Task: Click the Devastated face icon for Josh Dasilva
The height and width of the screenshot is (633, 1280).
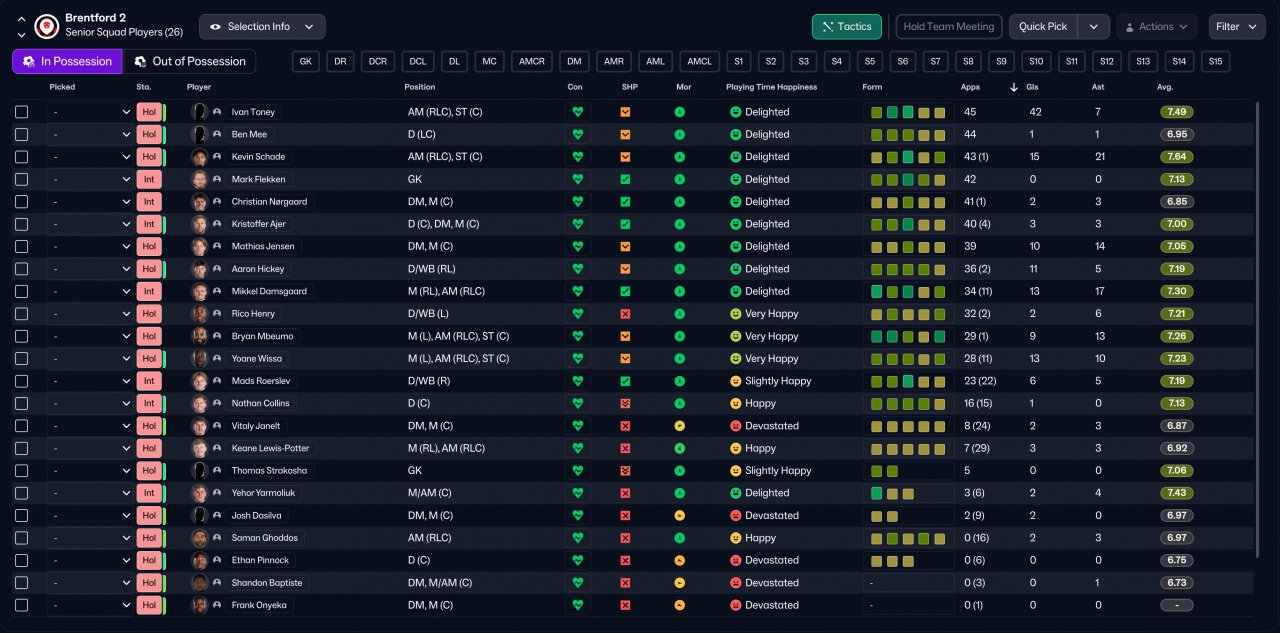Action: click(735, 516)
